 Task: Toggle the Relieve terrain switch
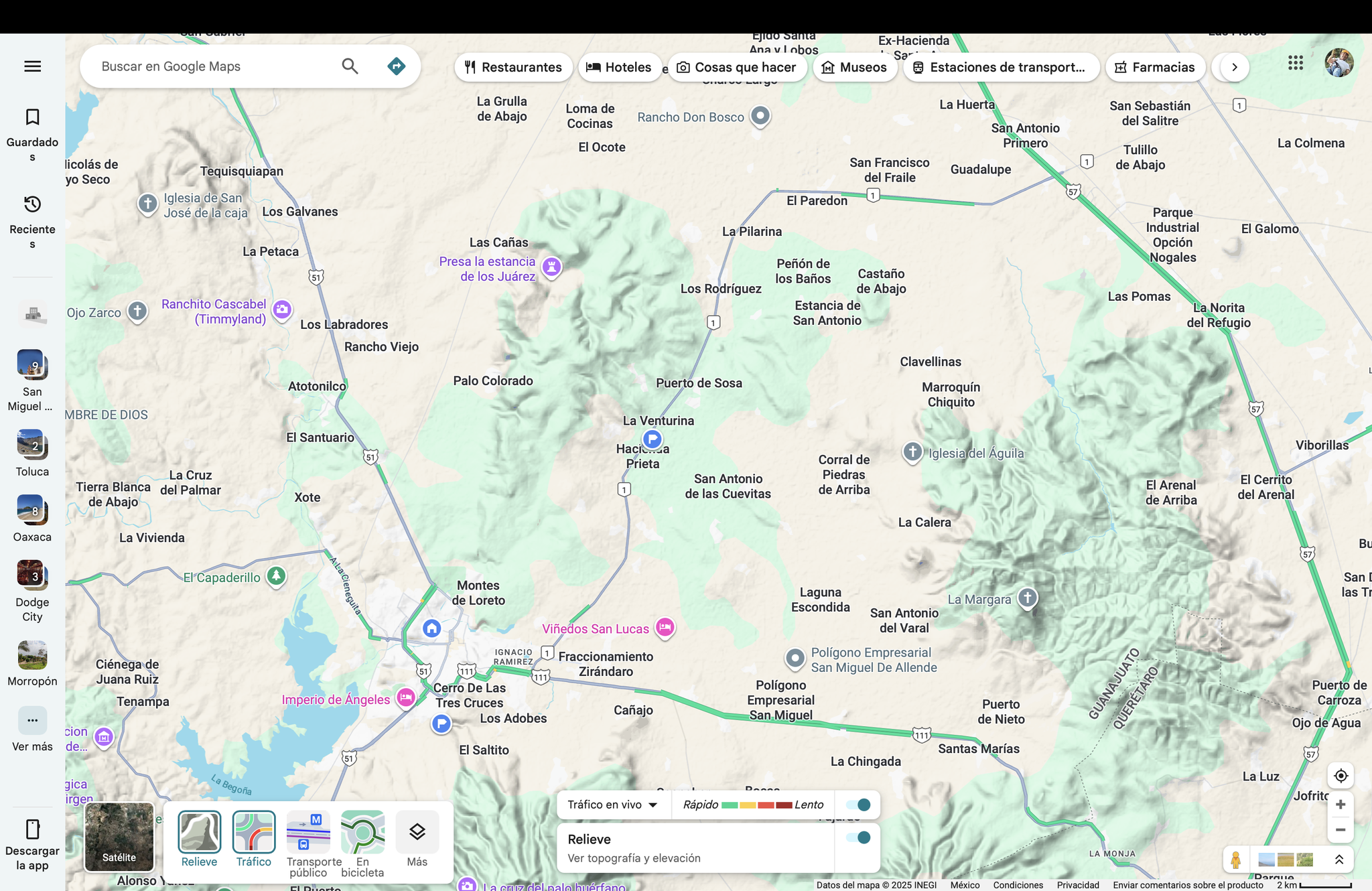point(858,837)
